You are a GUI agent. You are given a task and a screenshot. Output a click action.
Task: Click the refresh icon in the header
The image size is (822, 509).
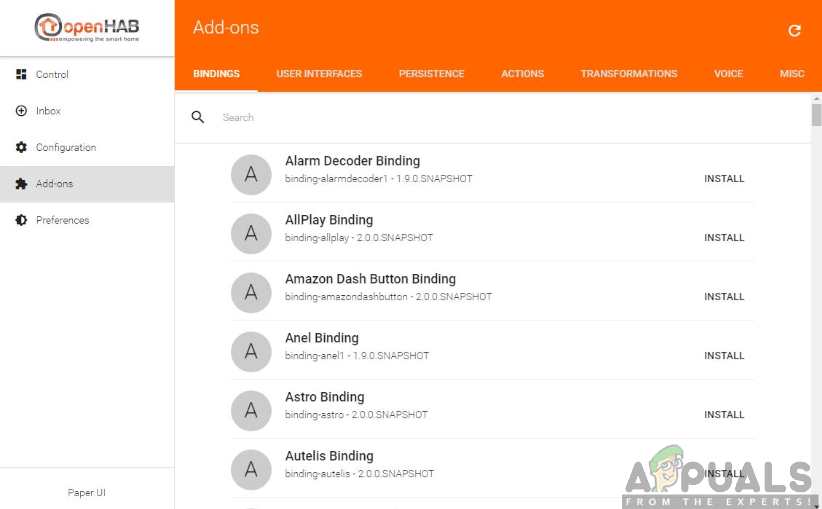794,30
